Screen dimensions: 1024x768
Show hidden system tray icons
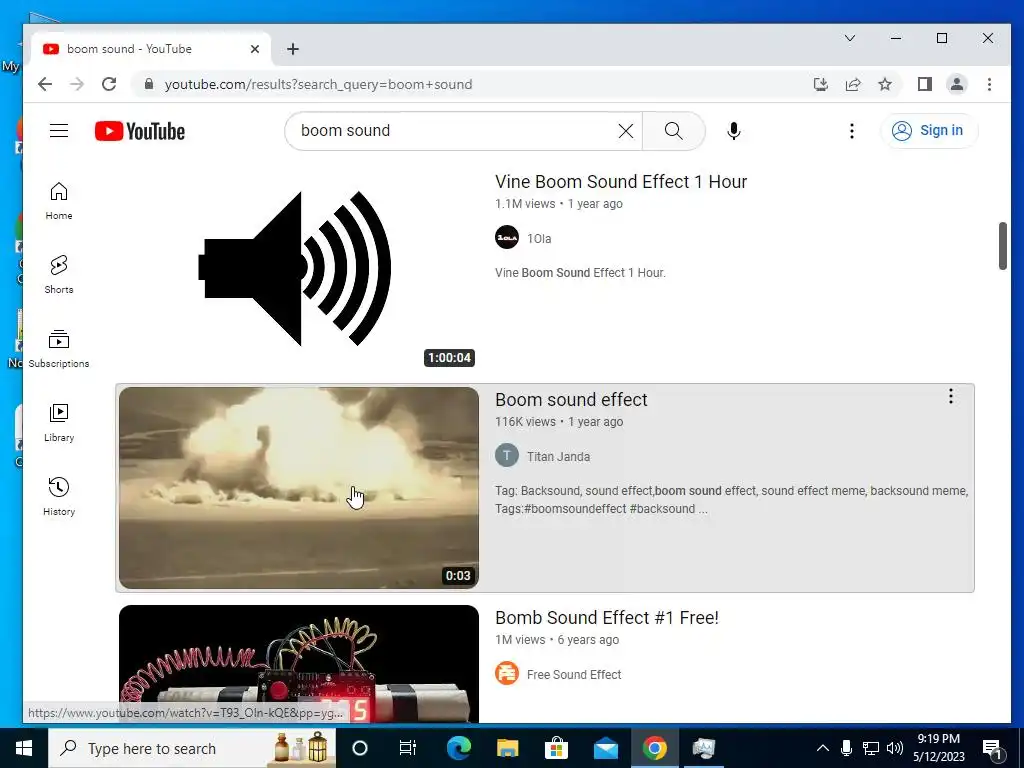[823, 748]
